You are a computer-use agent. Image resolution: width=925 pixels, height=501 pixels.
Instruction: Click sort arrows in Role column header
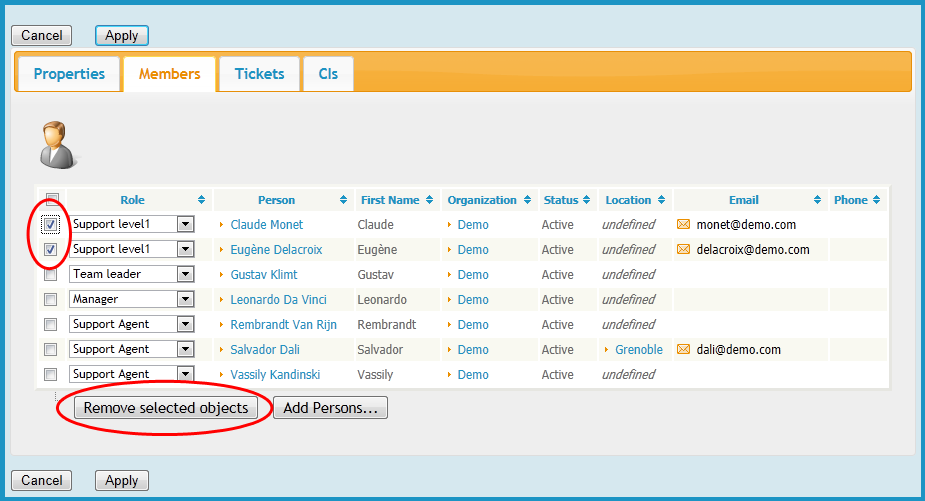[202, 200]
